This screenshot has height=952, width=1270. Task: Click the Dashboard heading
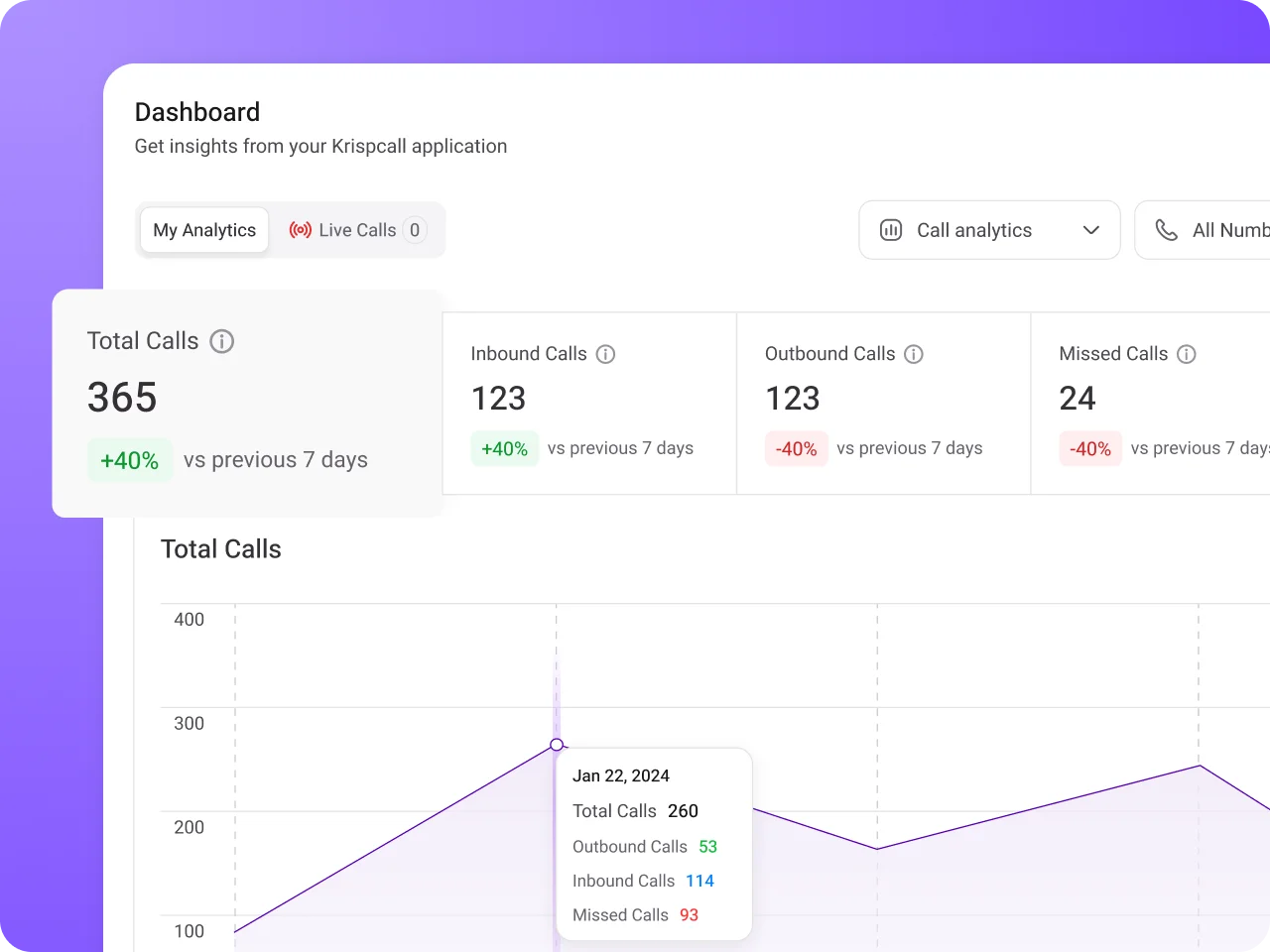coord(197,112)
